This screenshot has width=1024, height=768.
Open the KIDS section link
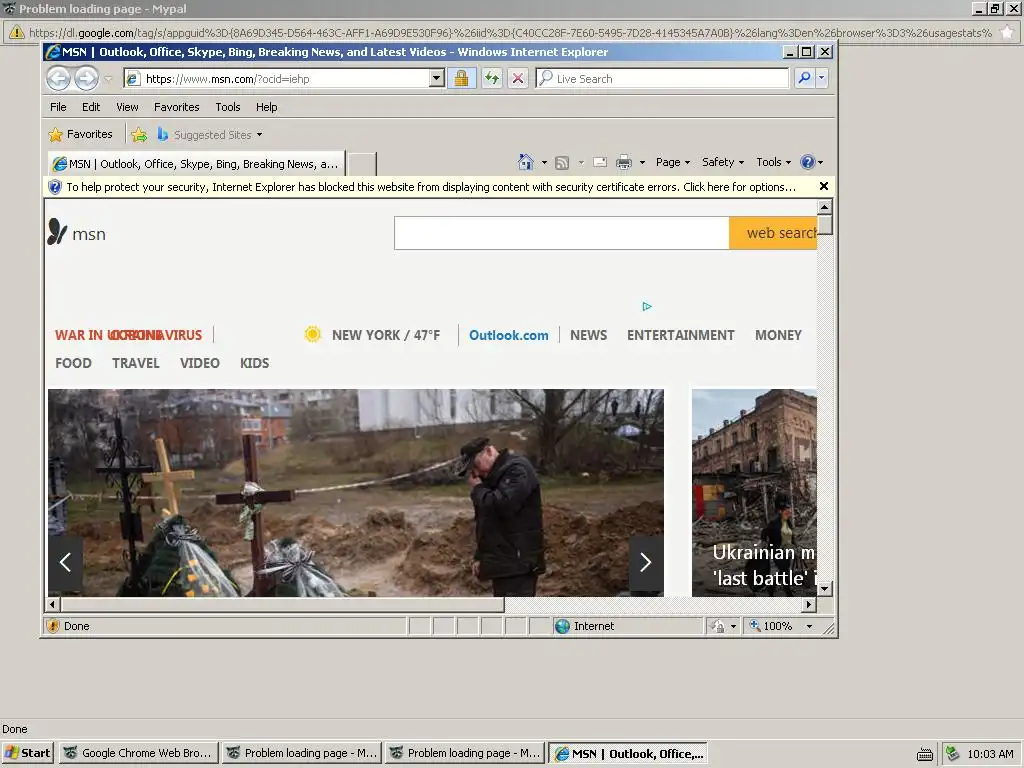coord(254,363)
